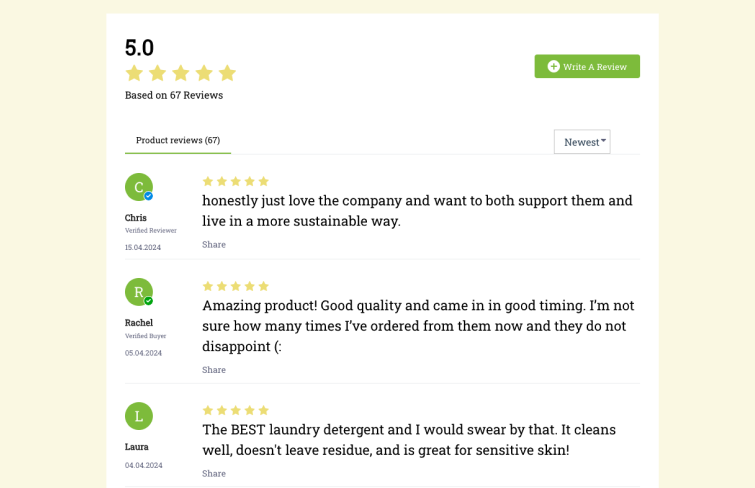The width and height of the screenshot is (755, 488).
Task: Click Laura's green L avatar
Action: click(139, 416)
